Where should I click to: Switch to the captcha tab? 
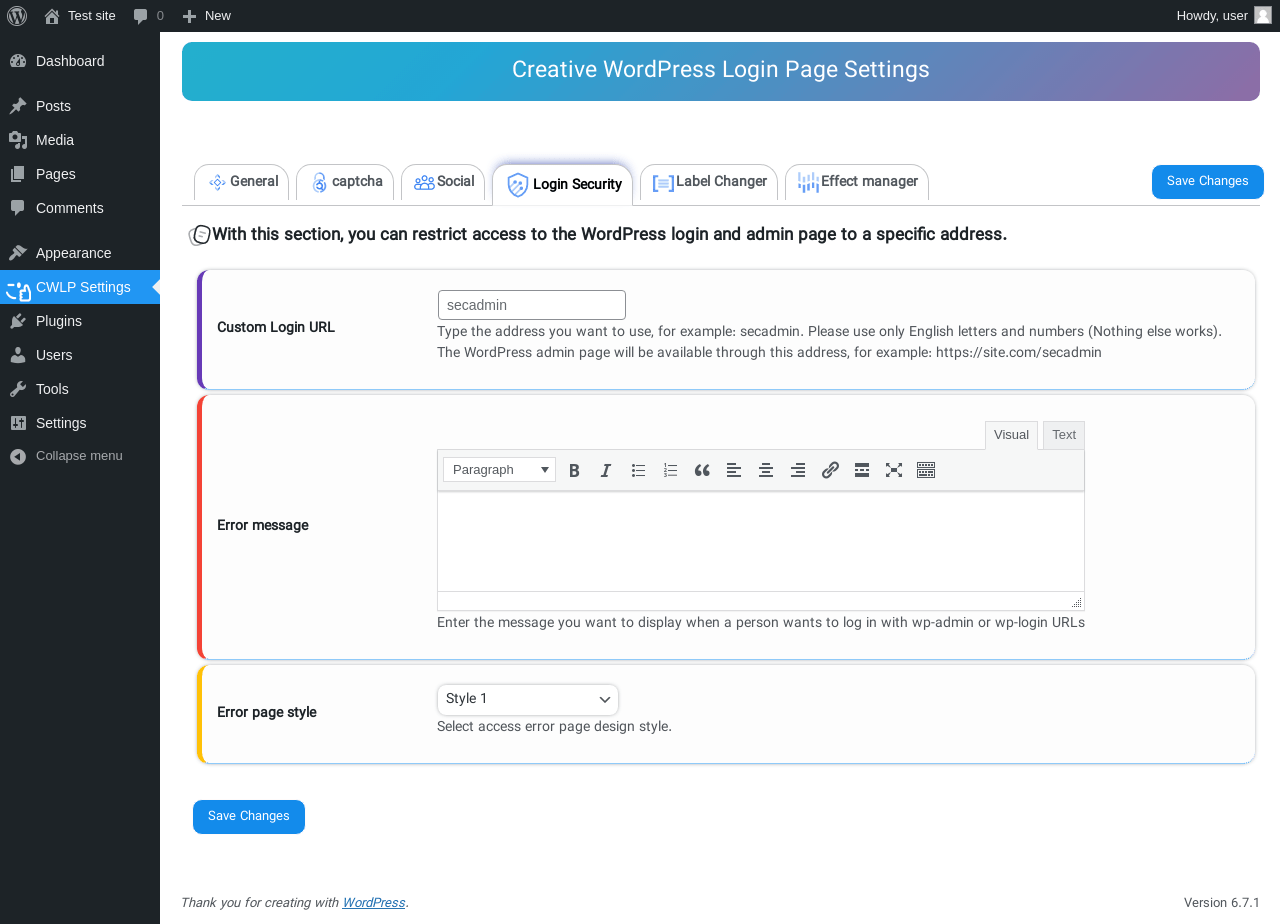346,182
